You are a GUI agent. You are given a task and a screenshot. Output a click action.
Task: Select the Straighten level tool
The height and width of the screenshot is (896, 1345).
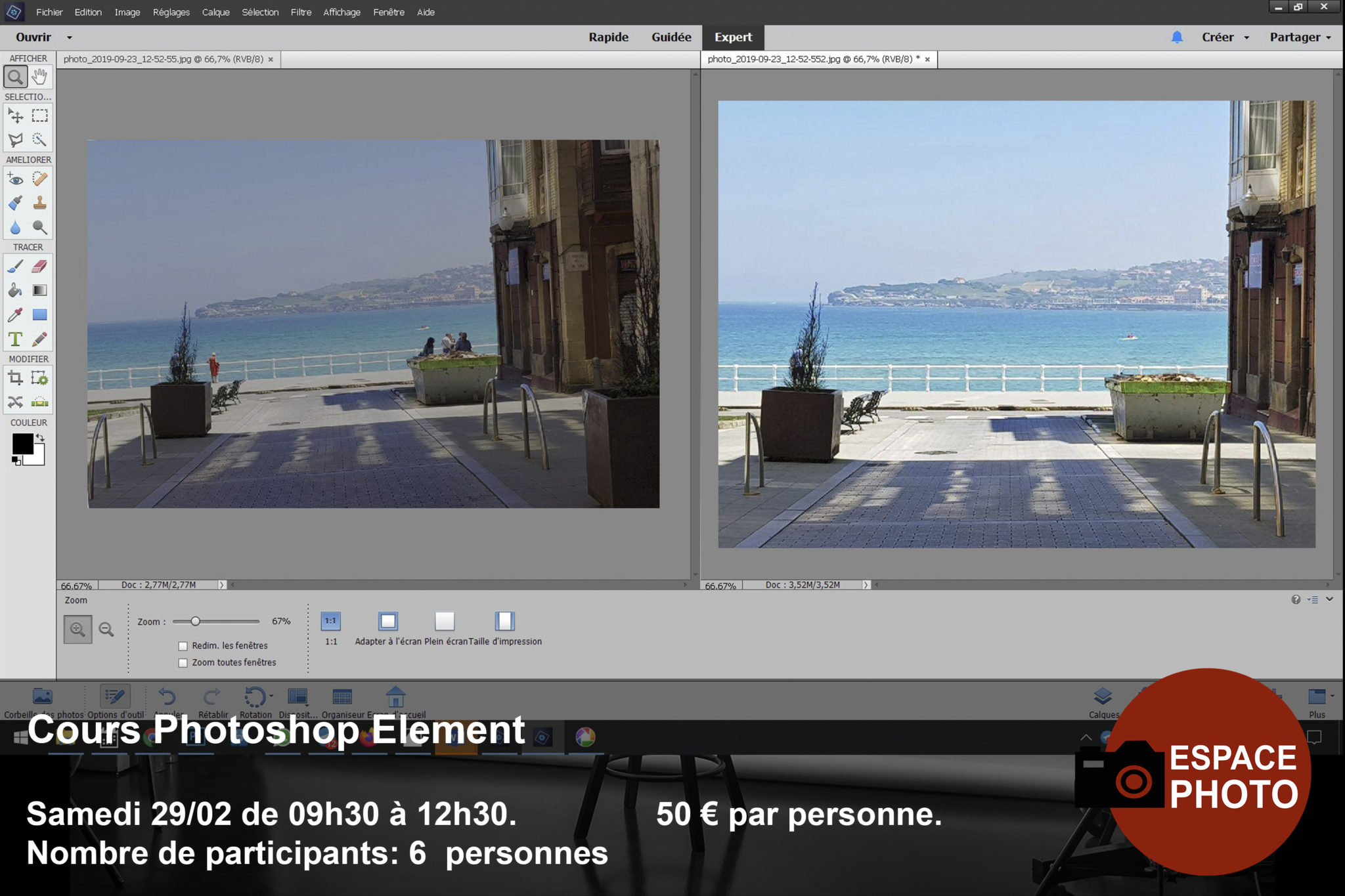tap(39, 402)
